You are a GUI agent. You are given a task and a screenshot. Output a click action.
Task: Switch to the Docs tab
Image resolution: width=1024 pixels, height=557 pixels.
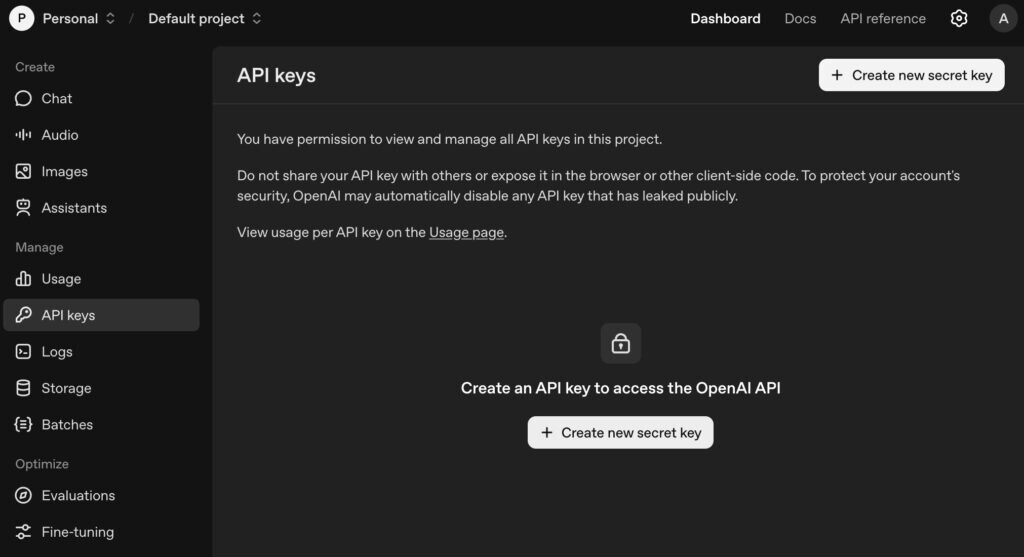800,19
